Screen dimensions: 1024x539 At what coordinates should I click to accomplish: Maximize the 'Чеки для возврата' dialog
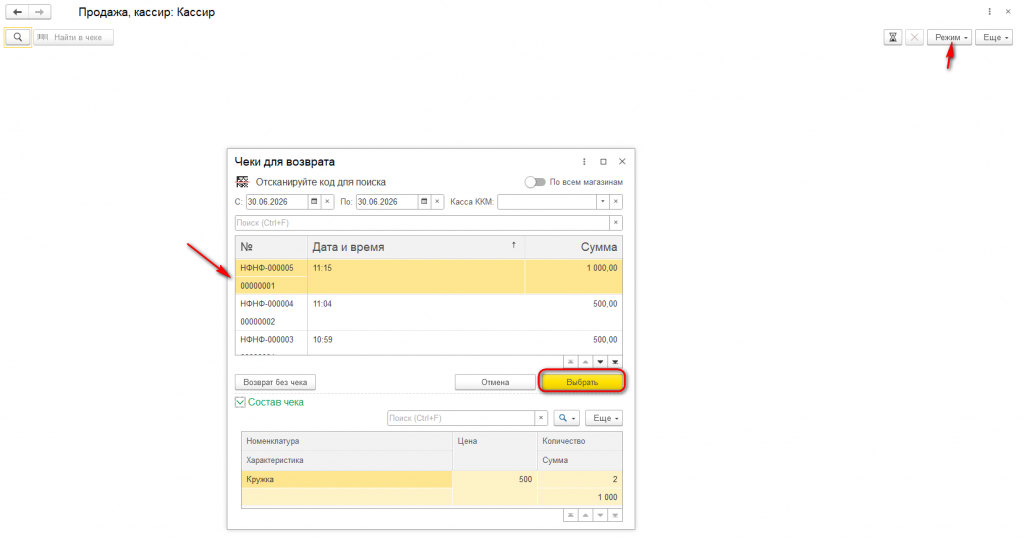tap(603, 161)
